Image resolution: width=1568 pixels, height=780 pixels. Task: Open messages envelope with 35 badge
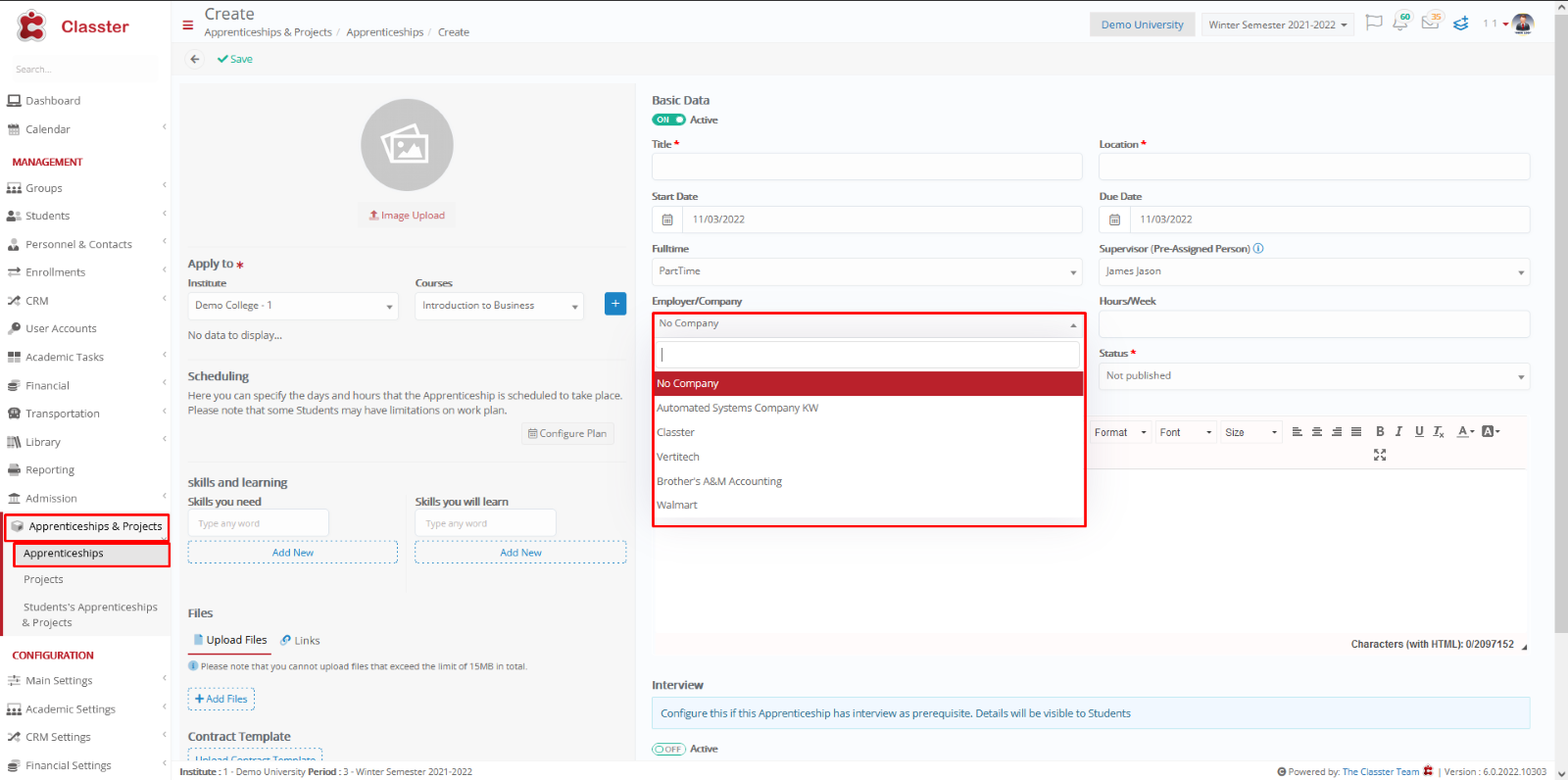coord(1431,23)
